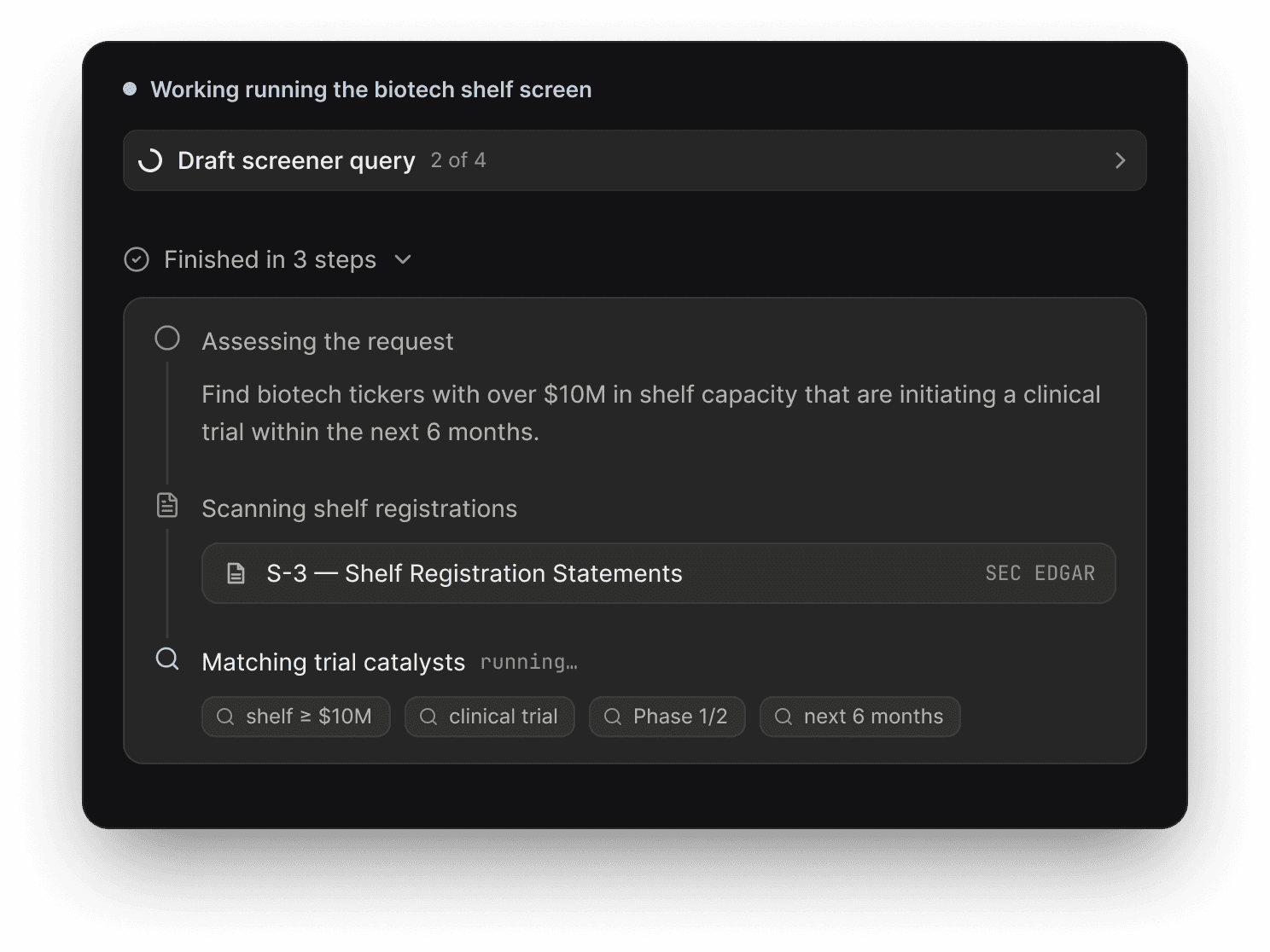Collapse the Finished in 3 steps chevron
The height and width of the screenshot is (952, 1270).
tap(403, 259)
